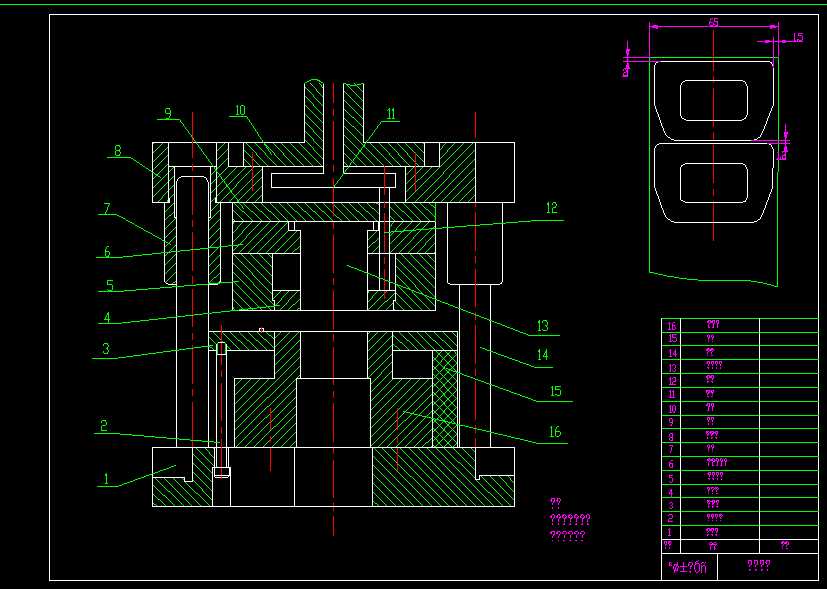
Task: Select the upper inner rounded rectangle cutout
Action: point(714,100)
